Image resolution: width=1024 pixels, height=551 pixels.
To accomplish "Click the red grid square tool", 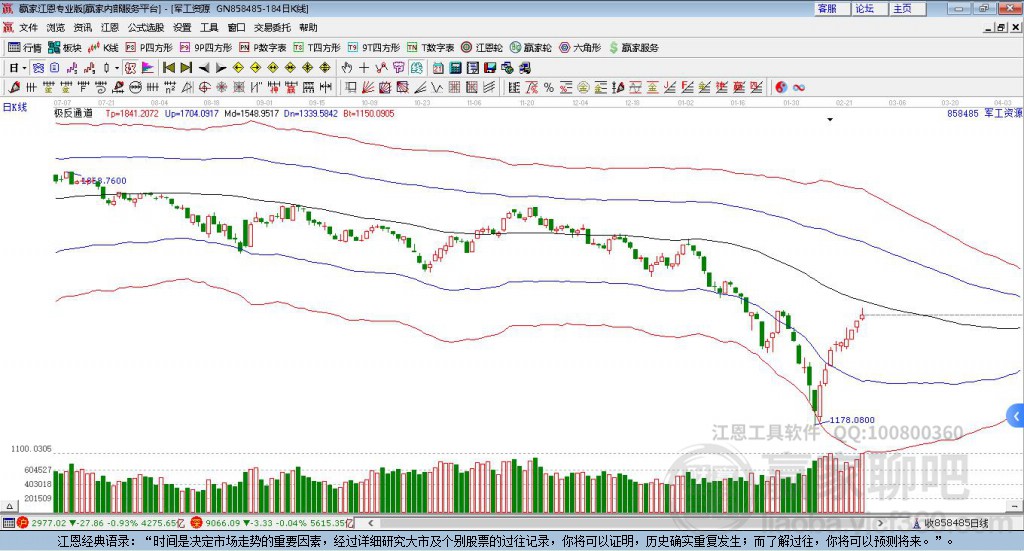I will [455, 87].
